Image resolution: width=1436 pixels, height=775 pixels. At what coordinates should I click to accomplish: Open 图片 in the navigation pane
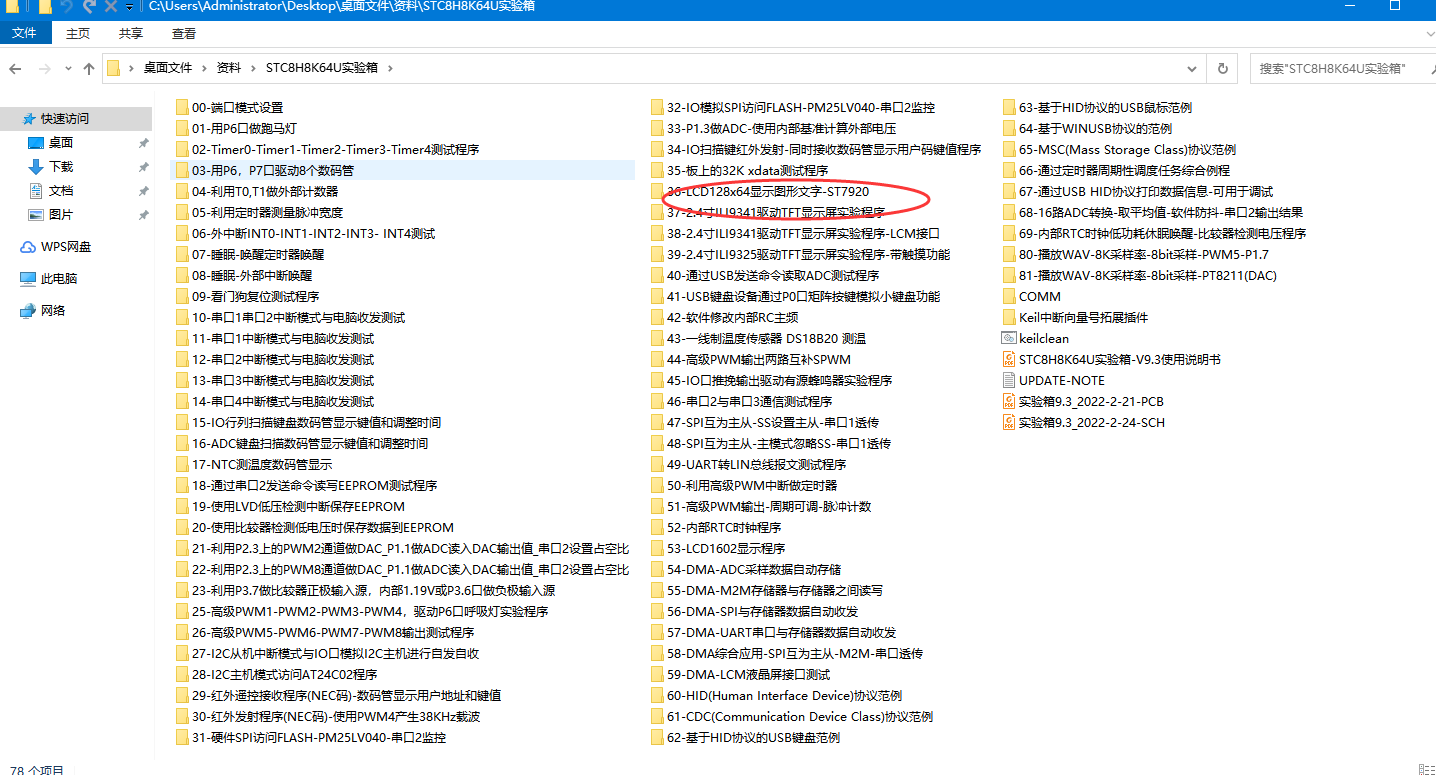pos(61,215)
